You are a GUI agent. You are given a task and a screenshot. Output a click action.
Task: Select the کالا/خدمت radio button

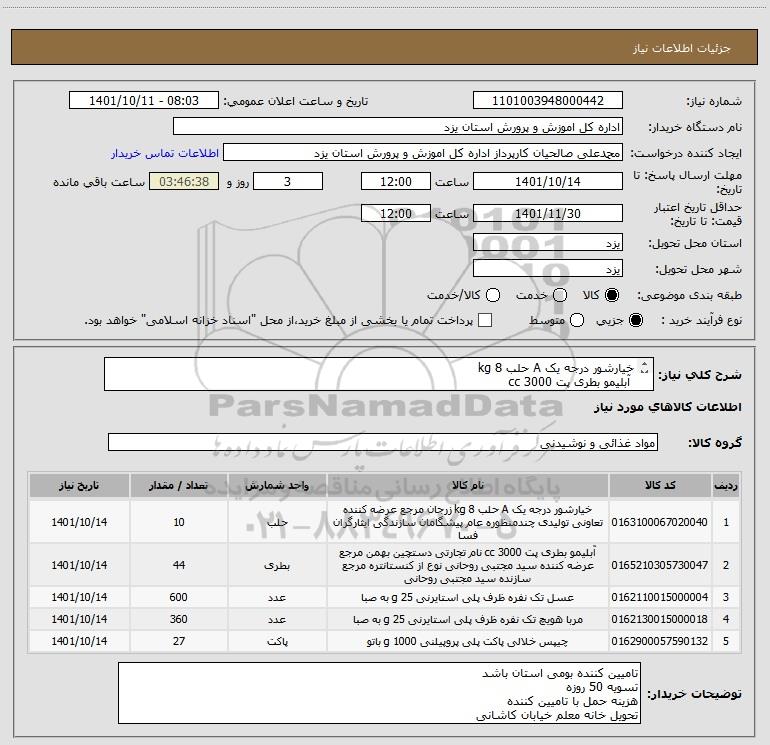(493, 296)
